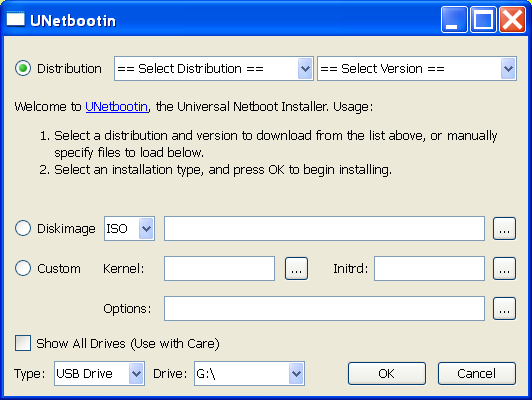Focus the Options text field
The height and width of the screenshot is (400, 532).
[x=324, y=308]
